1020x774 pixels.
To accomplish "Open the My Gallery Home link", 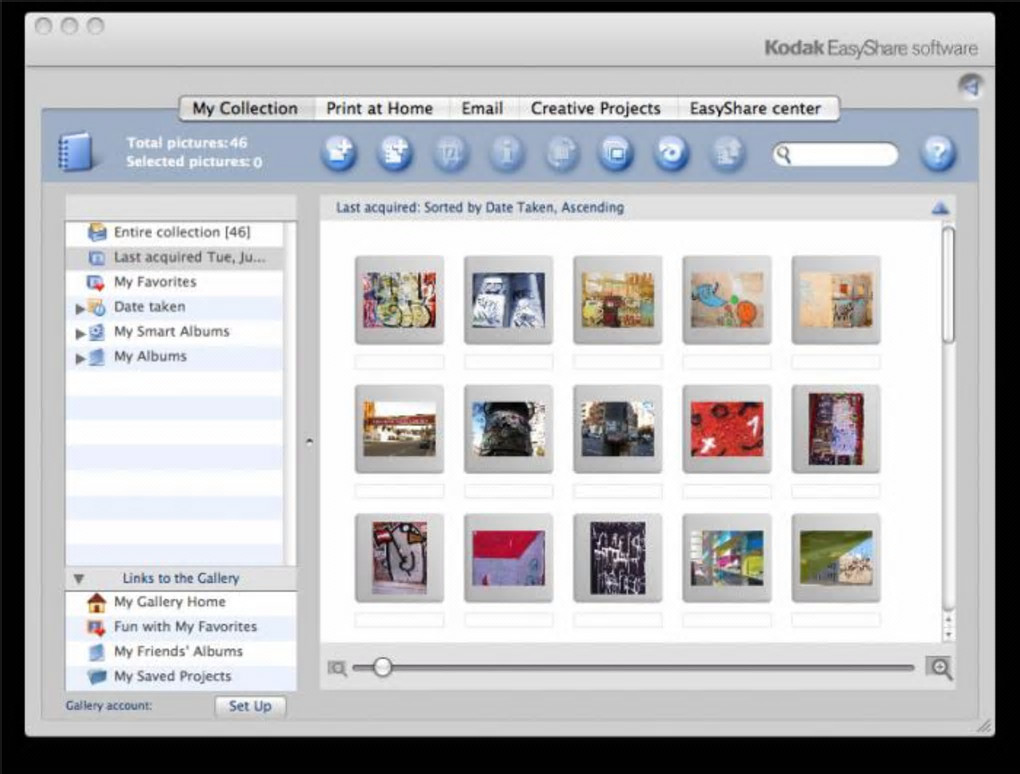I will [170, 602].
